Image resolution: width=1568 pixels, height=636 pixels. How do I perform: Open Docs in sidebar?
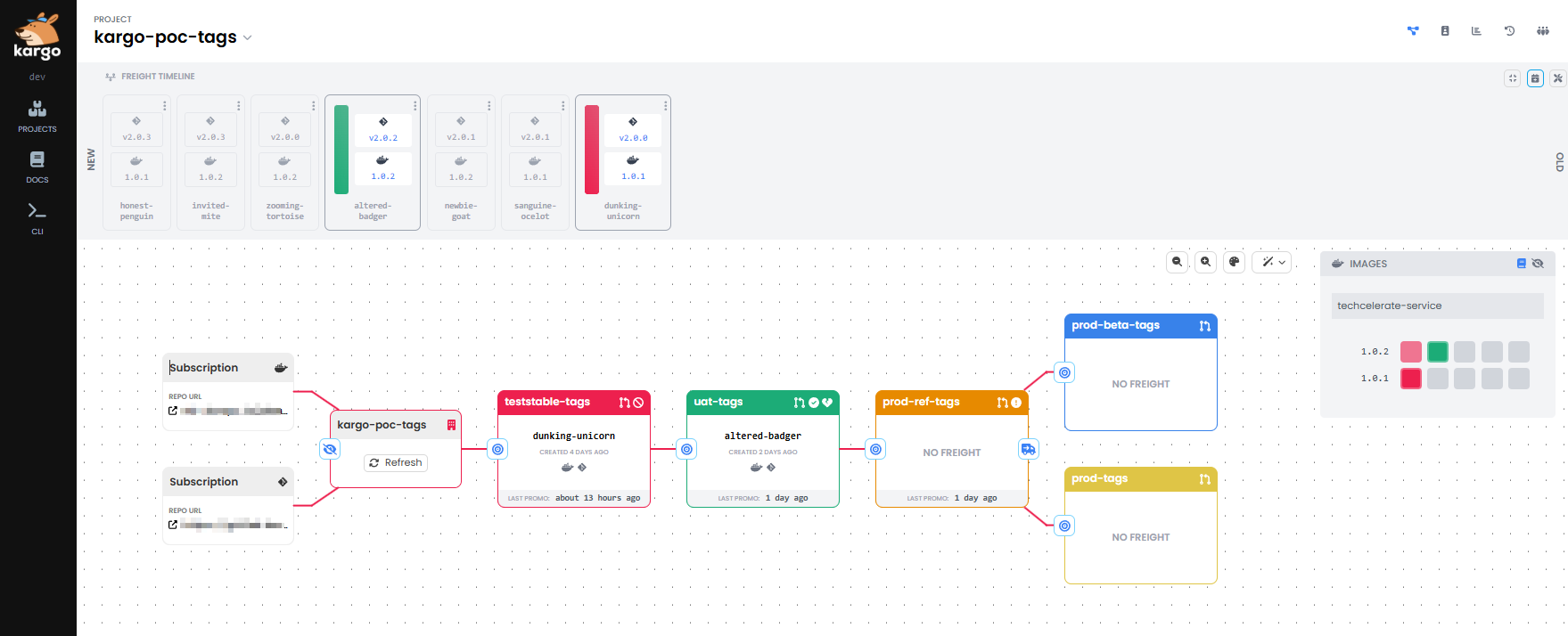click(37, 167)
